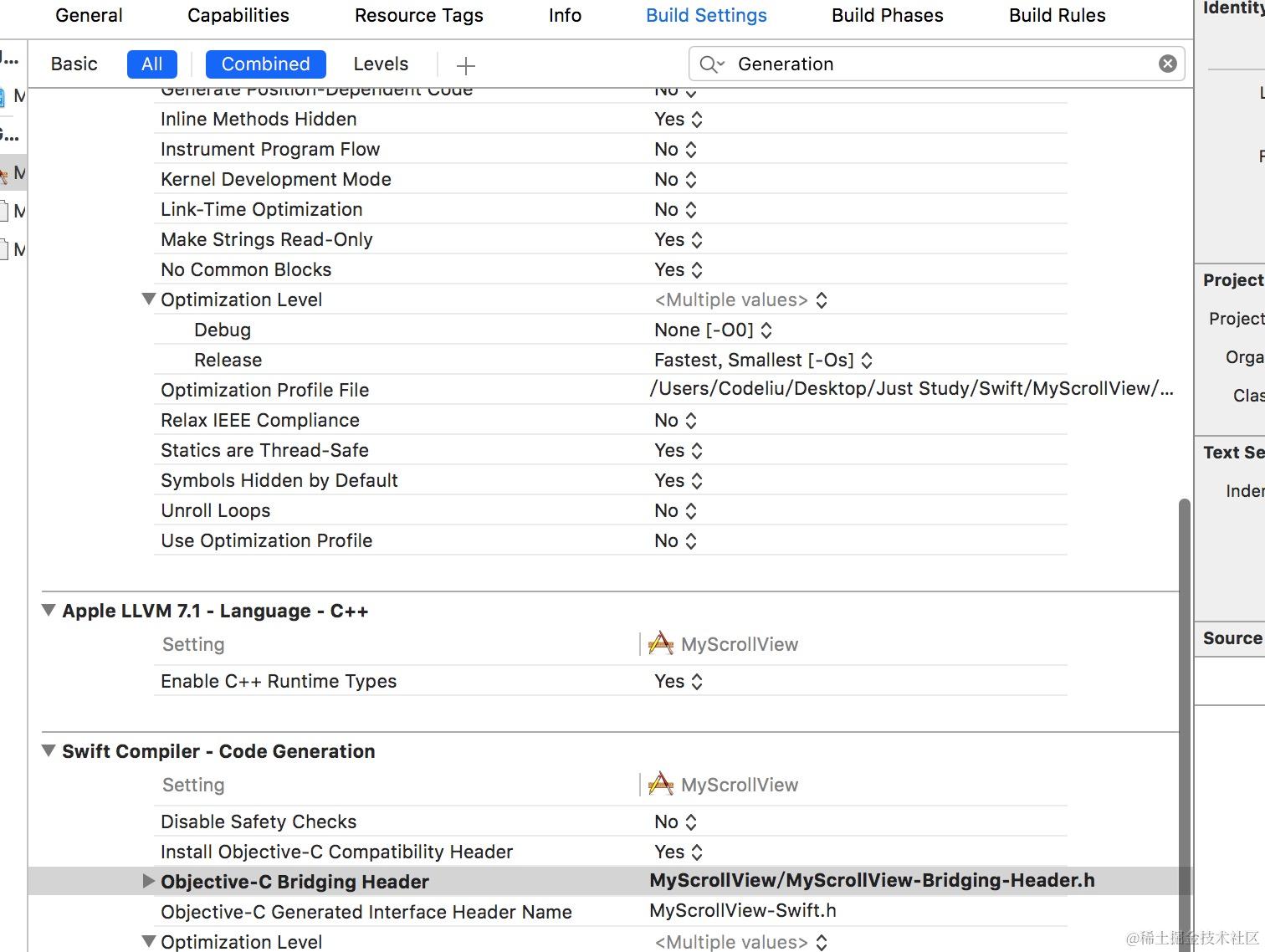Change Enable C++ Runtime Types value
This screenshot has width=1265, height=952.
point(679,682)
